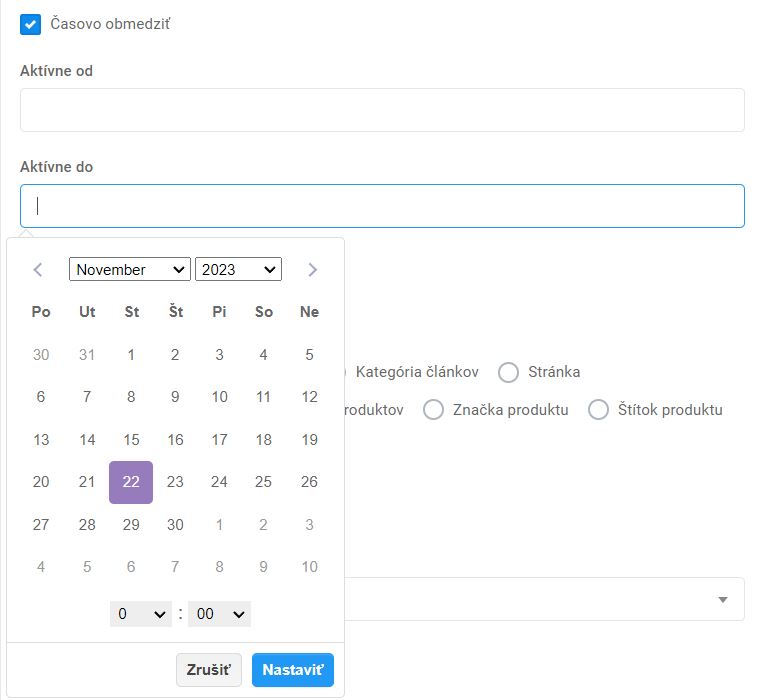Go to next month in calendar
Viewport: 764px width, 700px height.
pos(312,270)
